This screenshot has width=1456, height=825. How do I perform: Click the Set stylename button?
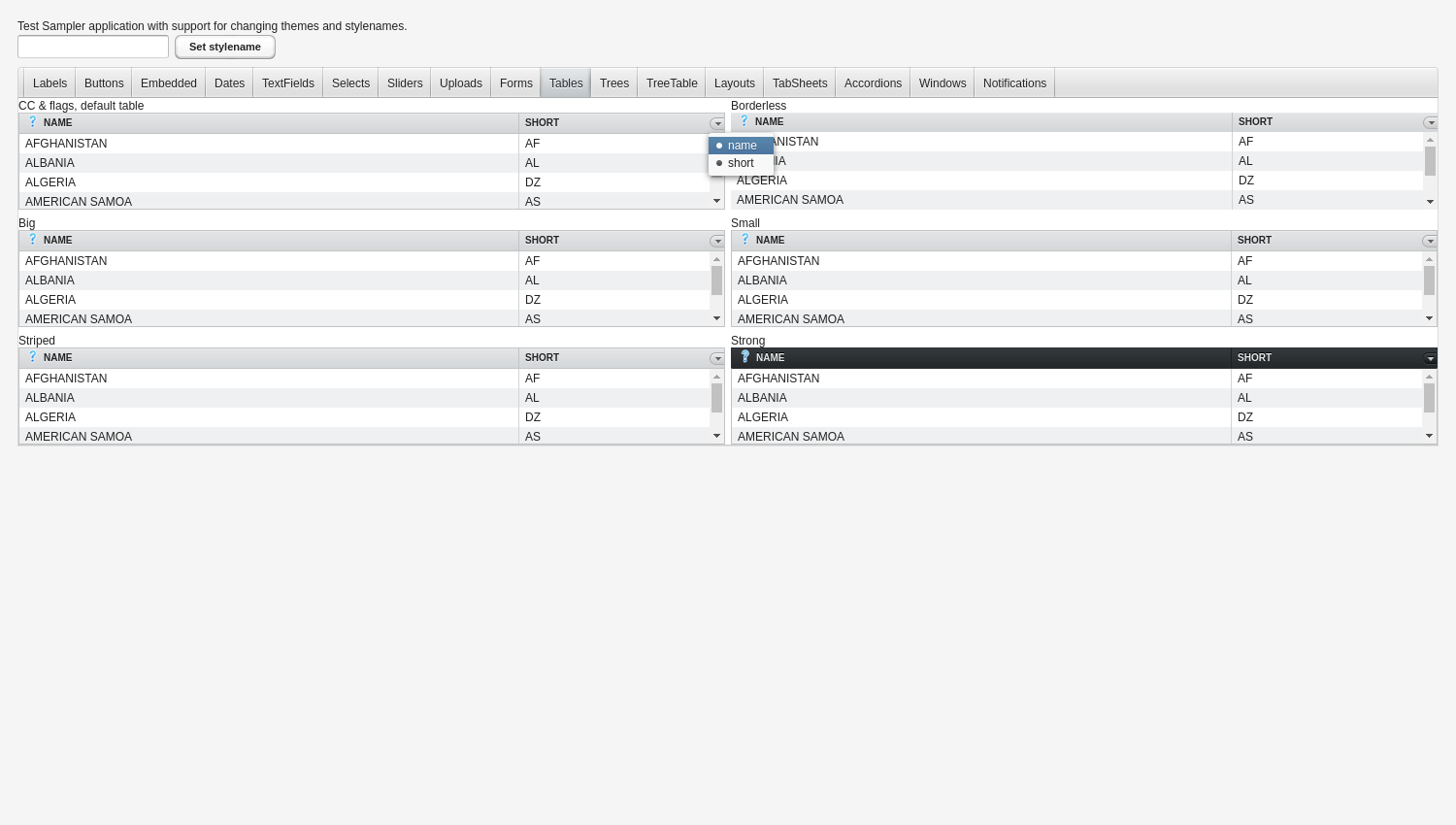[x=225, y=47]
